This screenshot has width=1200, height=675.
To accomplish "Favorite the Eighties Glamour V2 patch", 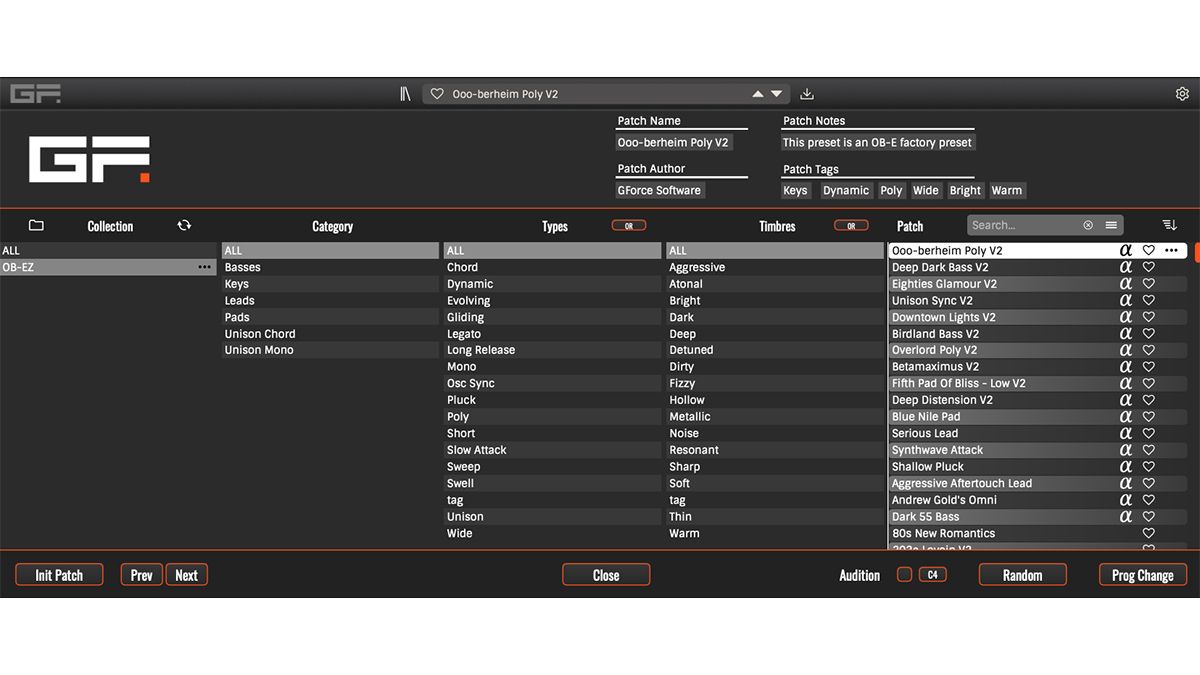I will (x=1149, y=284).
